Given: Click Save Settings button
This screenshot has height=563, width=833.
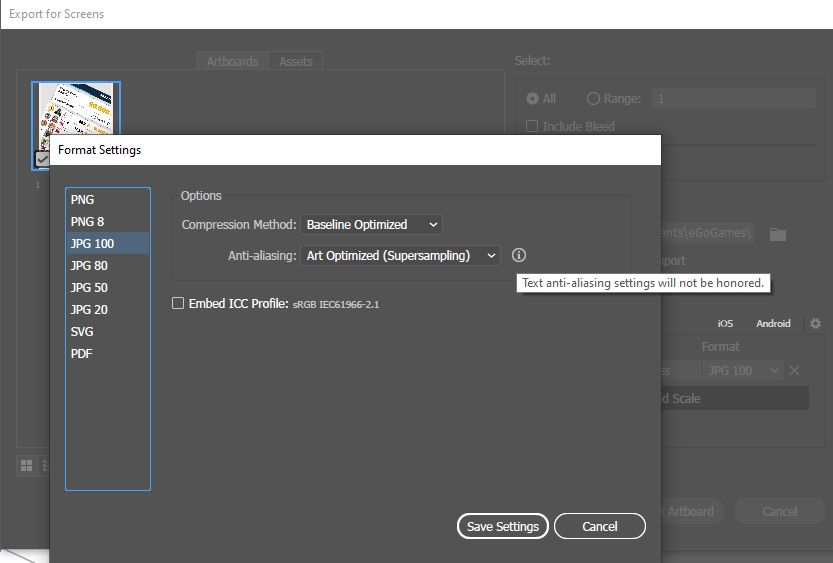Looking at the screenshot, I should (503, 526).
